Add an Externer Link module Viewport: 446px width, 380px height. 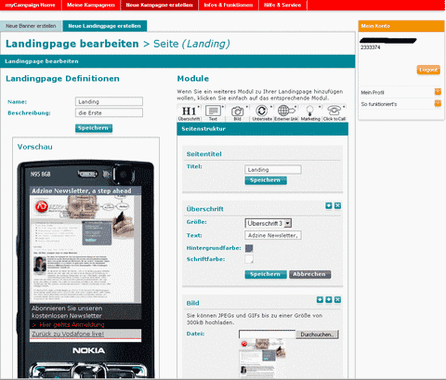286,113
